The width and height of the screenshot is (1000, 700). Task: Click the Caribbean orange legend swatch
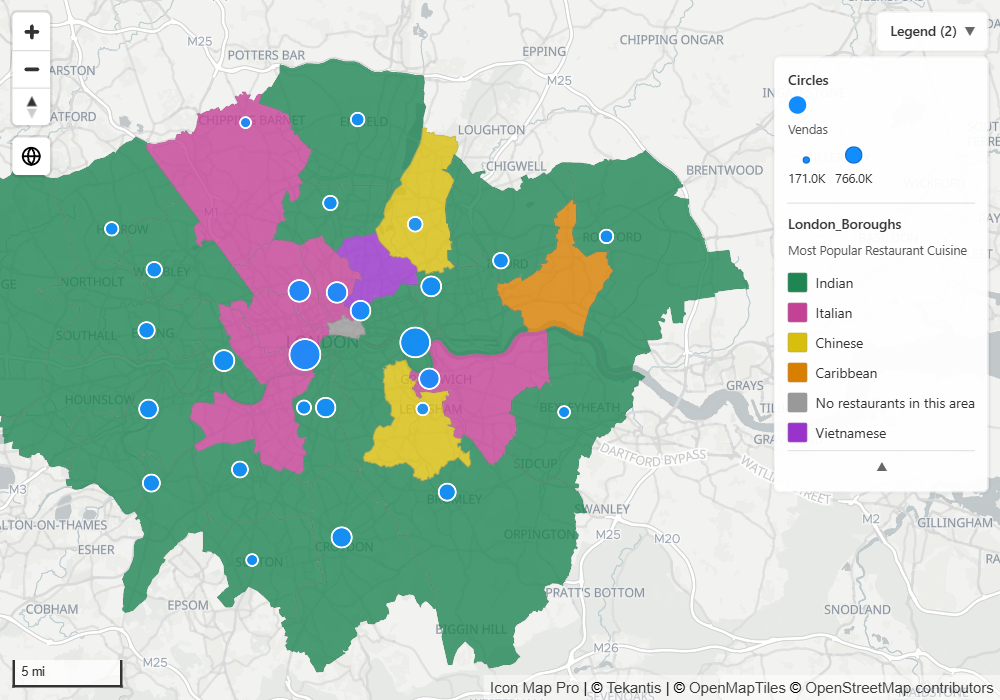point(797,372)
